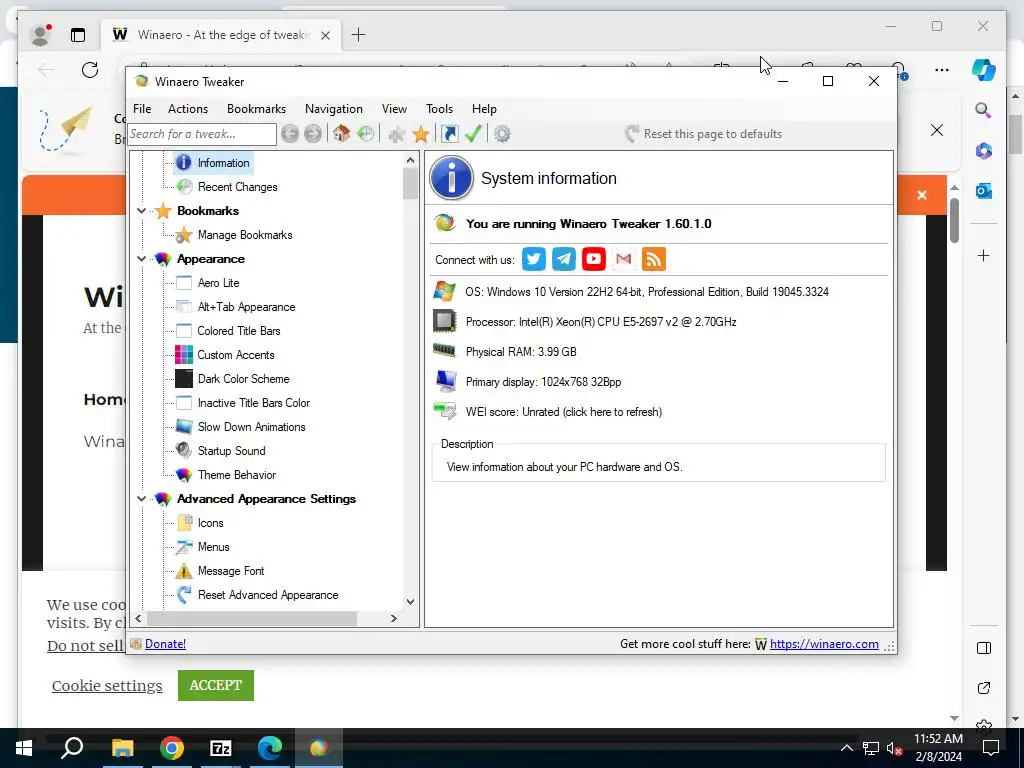Image resolution: width=1024 pixels, height=768 pixels.
Task: Select Reset Advanced Appearance tree item
Action: [x=268, y=595]
